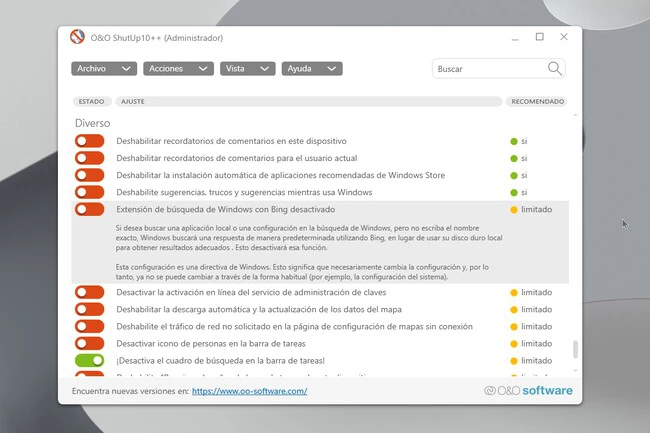650x433 pixels.
Task: Expand 'Desactivar icono de personas' row text
Action: (211, 343)
